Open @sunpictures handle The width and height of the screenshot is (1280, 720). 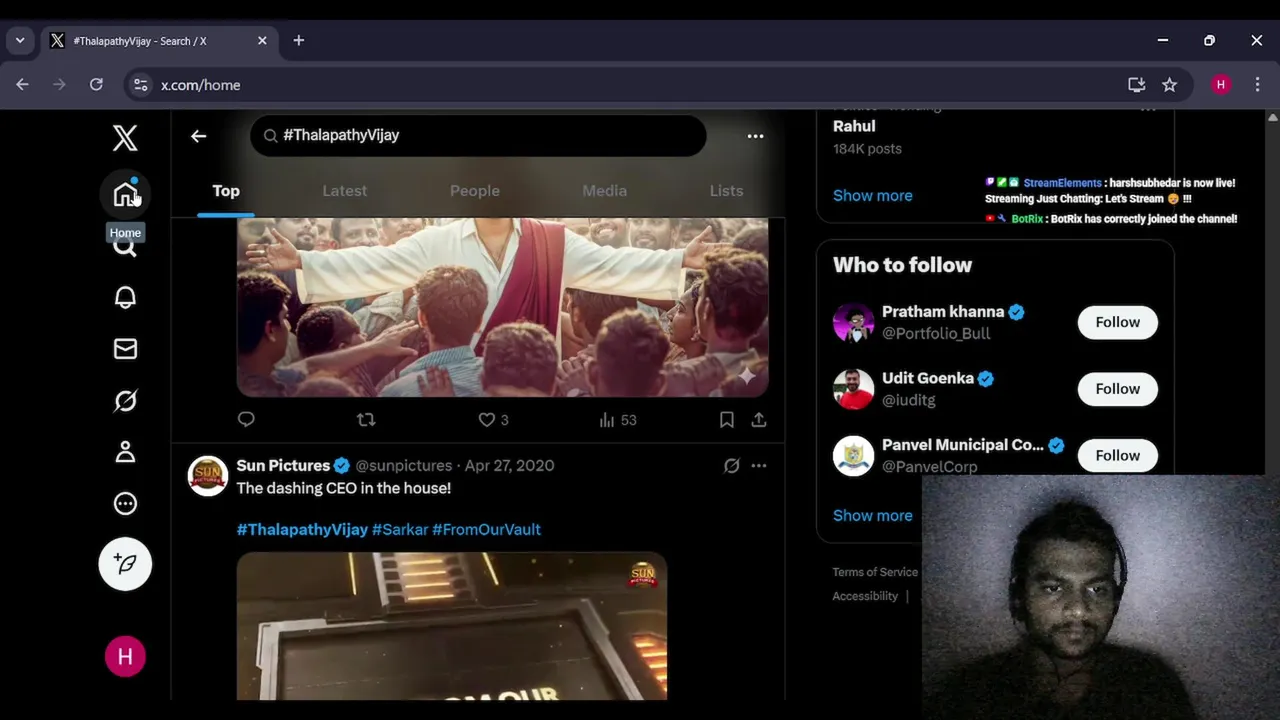click(404, 465)
